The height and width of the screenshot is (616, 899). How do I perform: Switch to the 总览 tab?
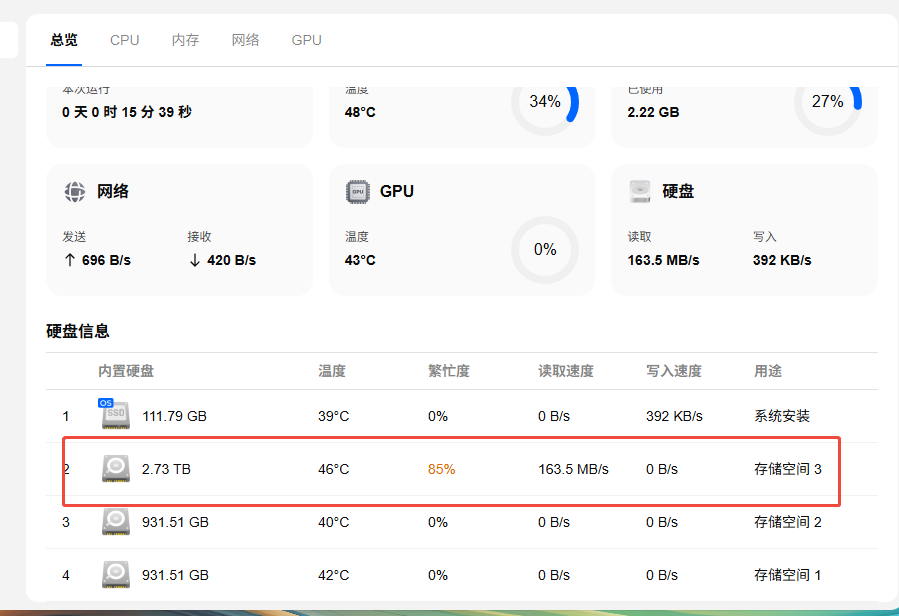(x=64, y=40)
